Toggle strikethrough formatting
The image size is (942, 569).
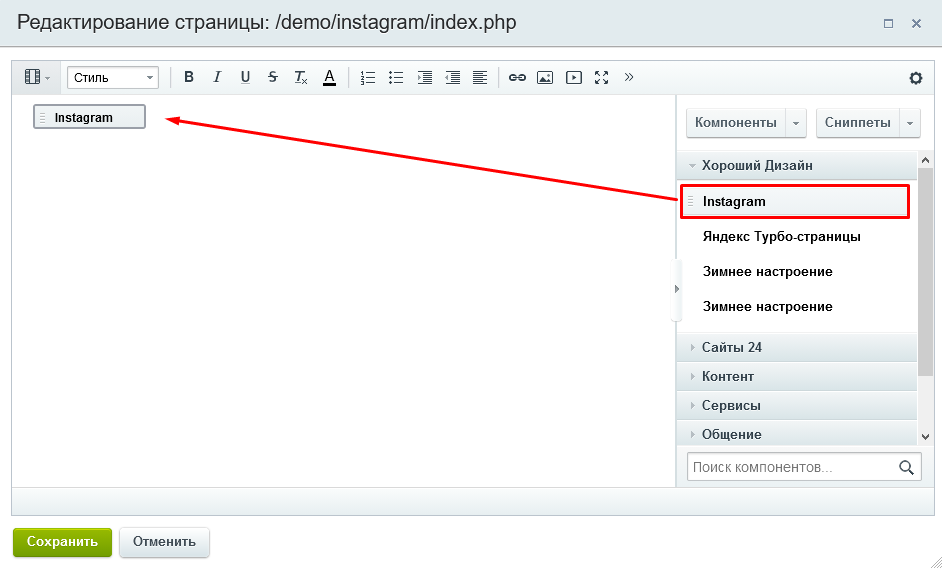[273, 77]
